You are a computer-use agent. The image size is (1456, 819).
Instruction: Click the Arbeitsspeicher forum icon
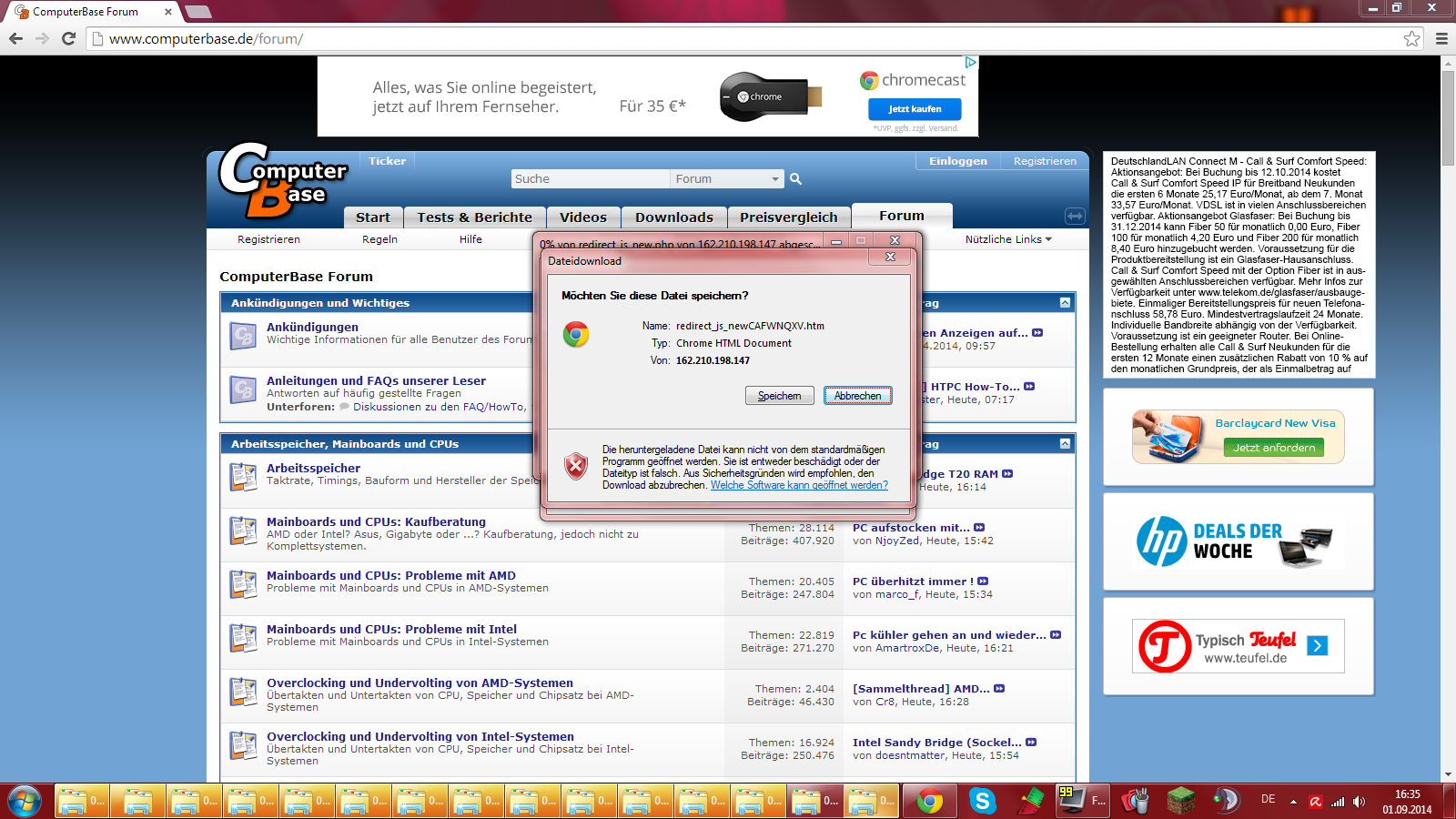[x=243, y=477]
